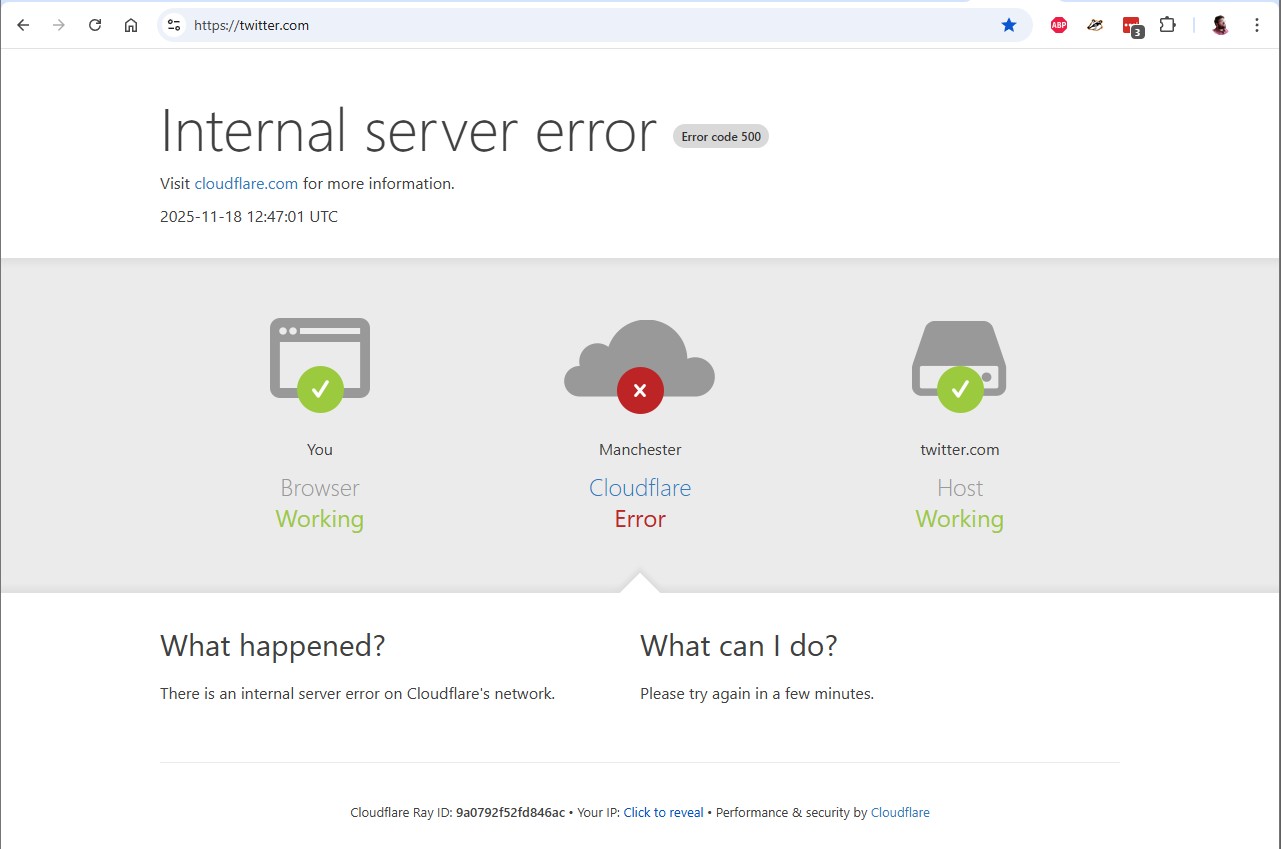
Task: Click the site information icon in address bar
Action: (x=174, y=25)
